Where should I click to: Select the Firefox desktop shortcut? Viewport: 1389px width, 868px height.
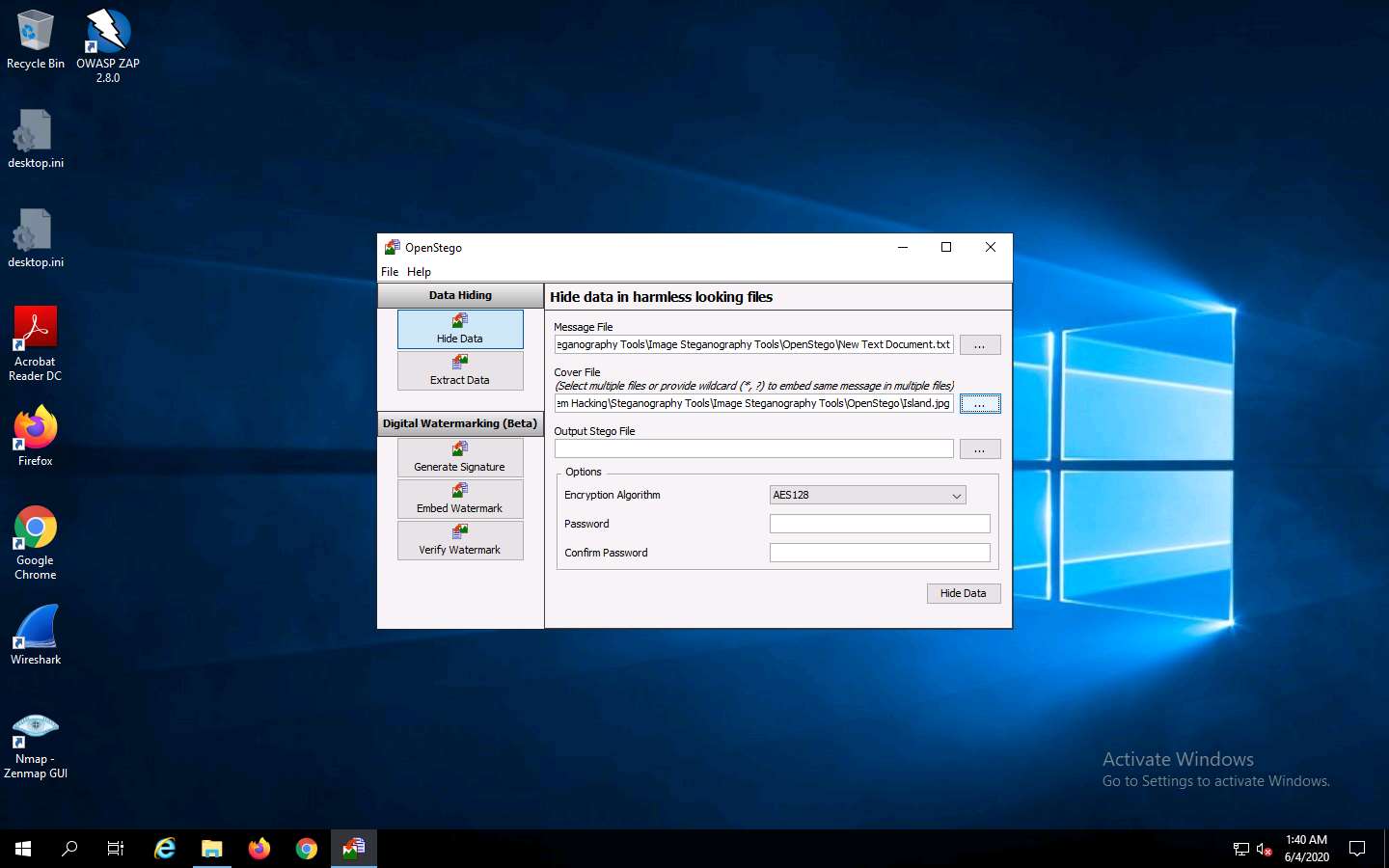pos(36,437)
